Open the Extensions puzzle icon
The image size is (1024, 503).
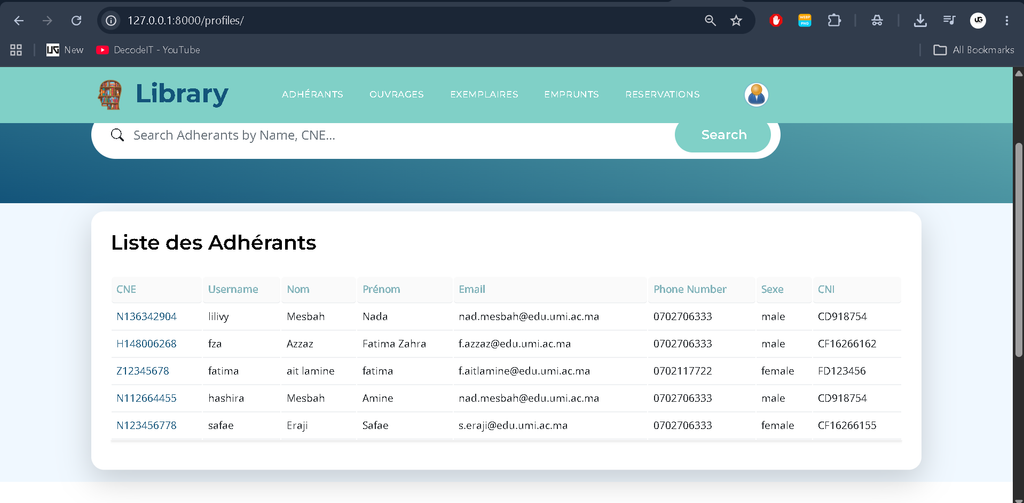point(834,21)
